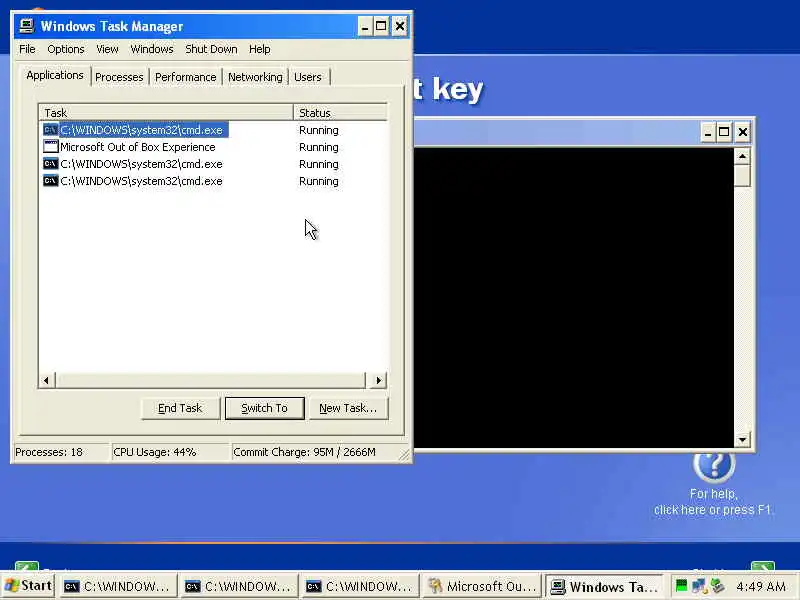Viewport: 800px width, 600px height.
Task: Activate the Windows Ta... taskbar button
Action: tap(604, 587)
